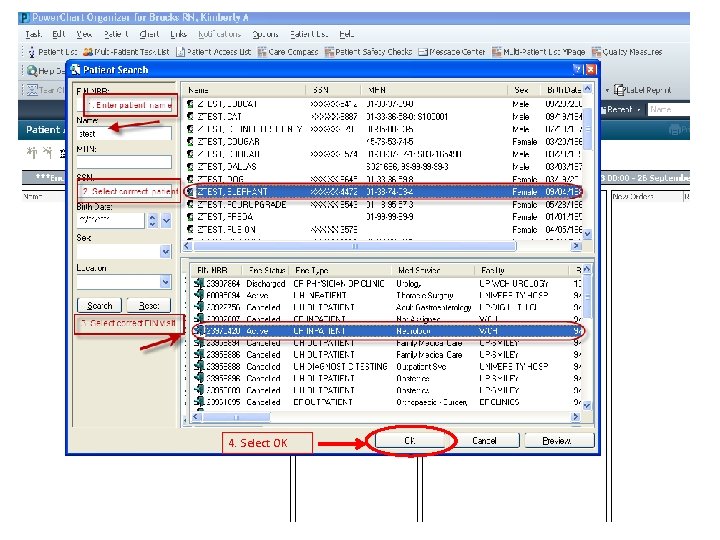This screenshot has width=720, height=540.
Task: Click the Search button
Action: pos(100,305)
